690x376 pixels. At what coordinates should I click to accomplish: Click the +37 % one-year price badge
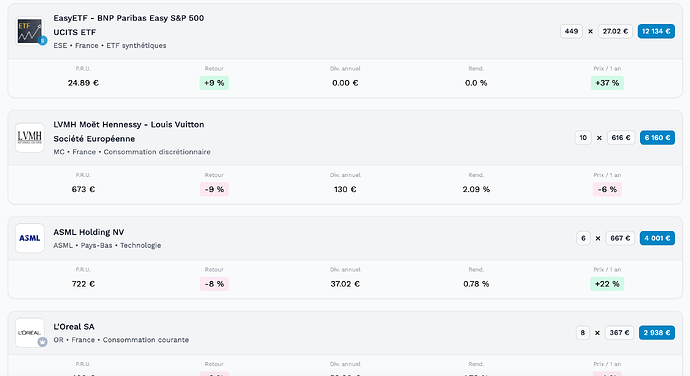(607, 83)
